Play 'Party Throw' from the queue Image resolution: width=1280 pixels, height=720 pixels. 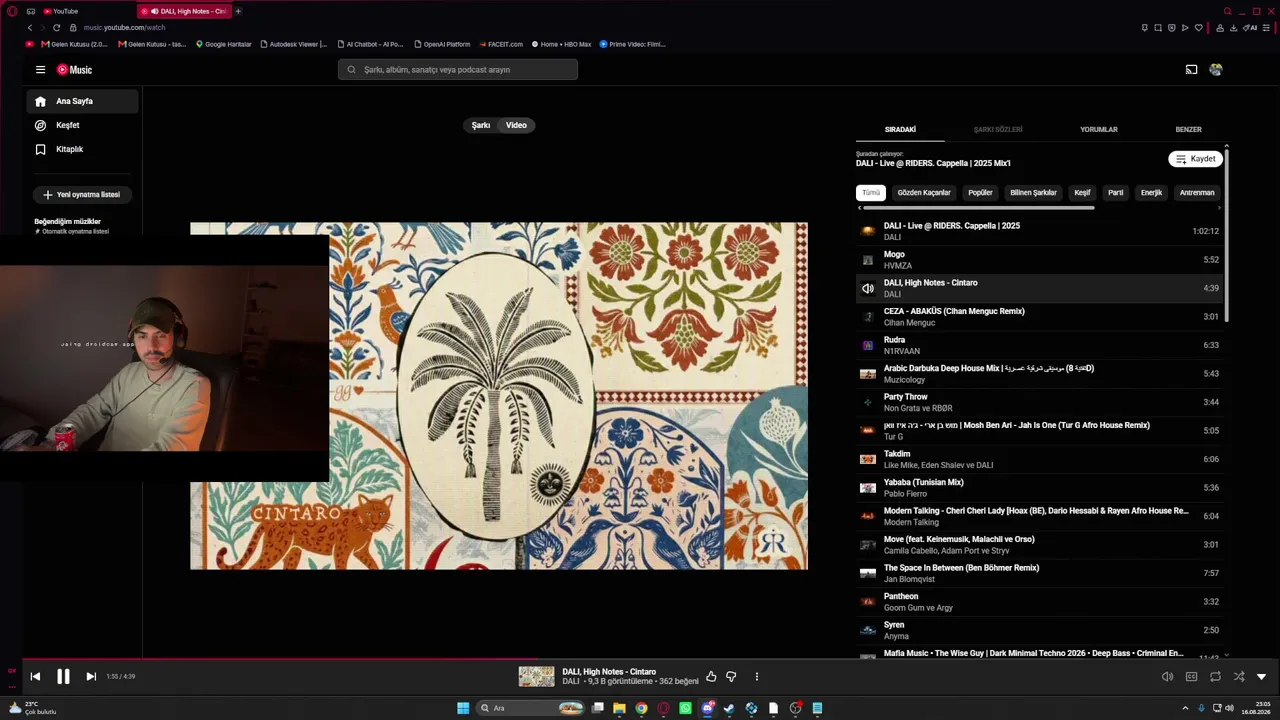pos(1040,402)
